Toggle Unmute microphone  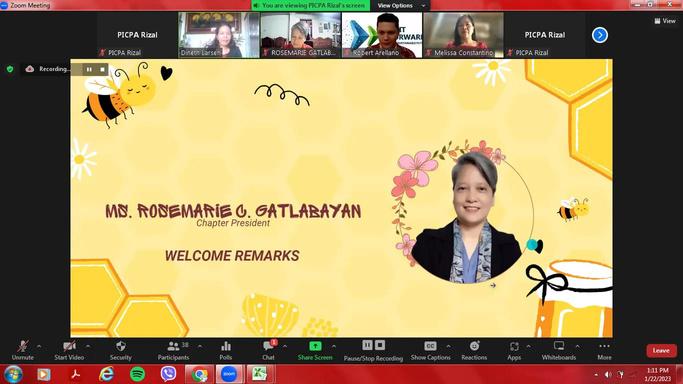(23, 350)
